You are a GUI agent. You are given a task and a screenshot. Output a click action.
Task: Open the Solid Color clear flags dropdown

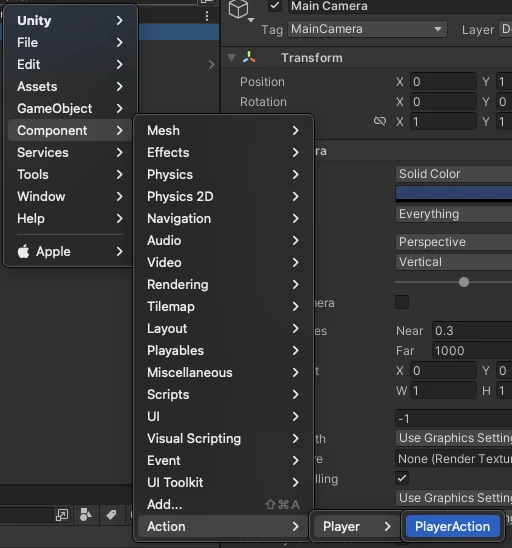[454, 174]
